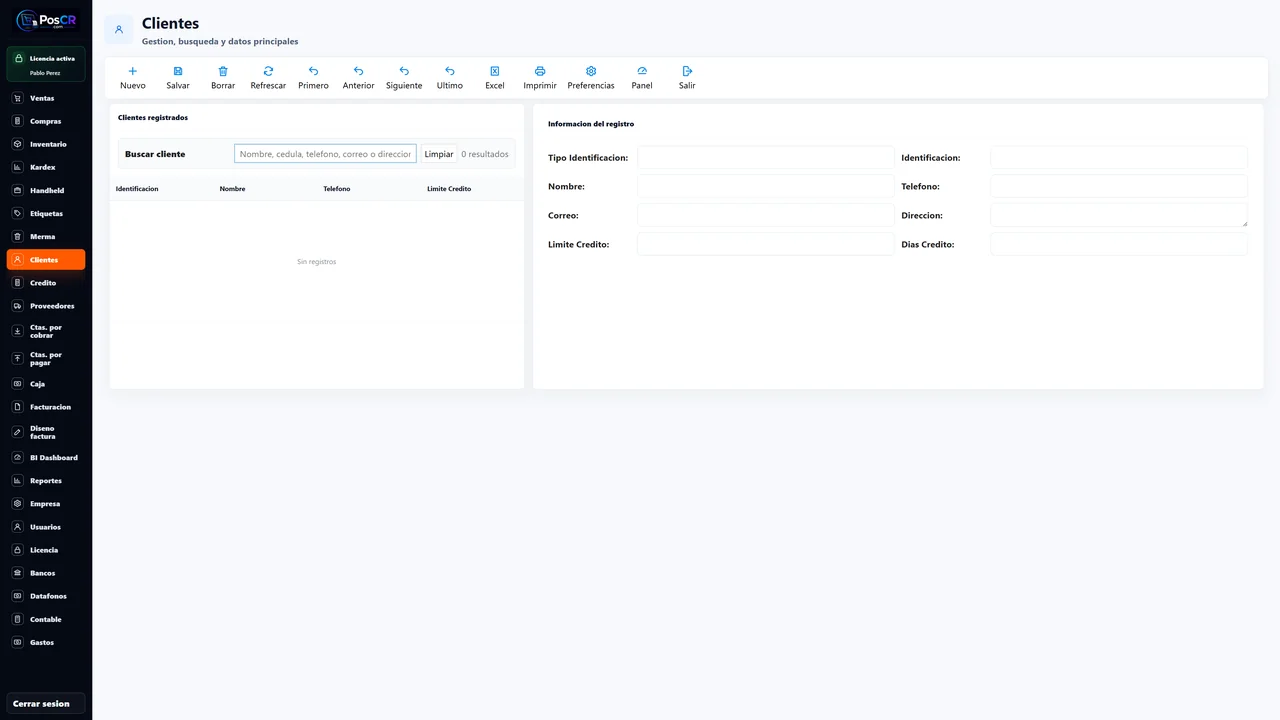Open Caja in the sidebar
This screenshot has width=1280, height=720.
pyautogui.click(x=46, y=384)
